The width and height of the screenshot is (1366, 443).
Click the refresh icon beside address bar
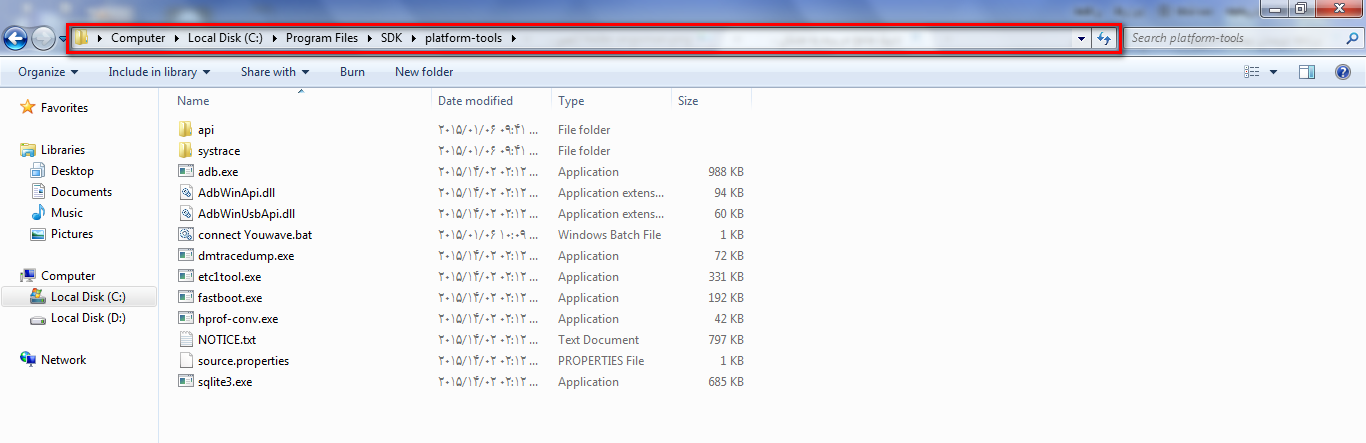pyautogui.click(x=1104, y=39)
